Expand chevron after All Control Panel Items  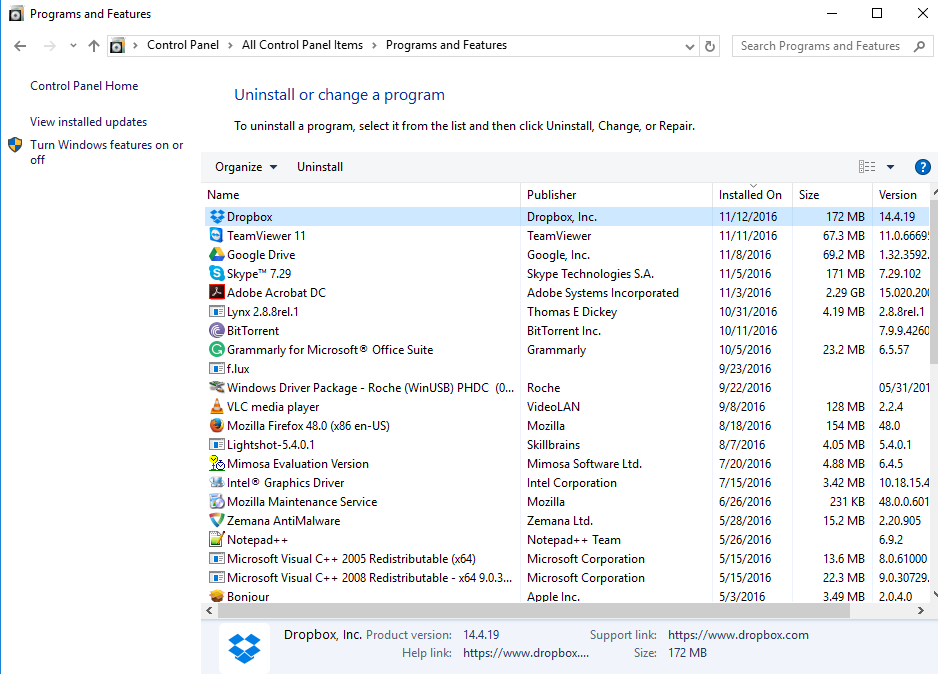tap(374, 45)
